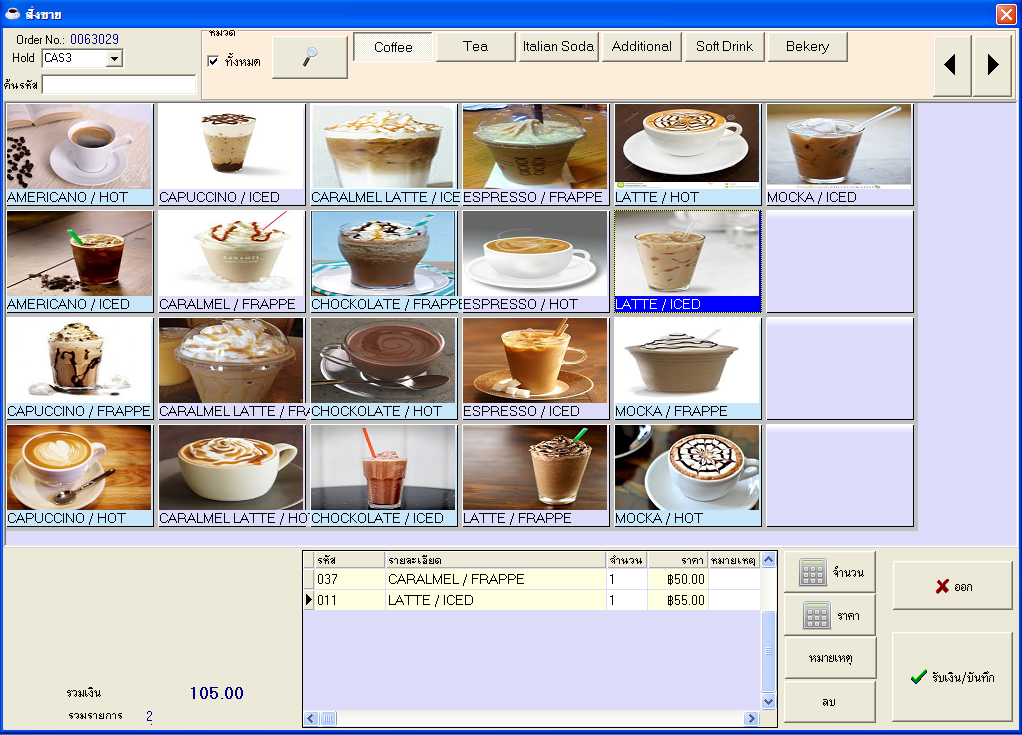The image size is (1022, 735).
Task: Pick the LATTE / HOT product
Action: [688, 154]
